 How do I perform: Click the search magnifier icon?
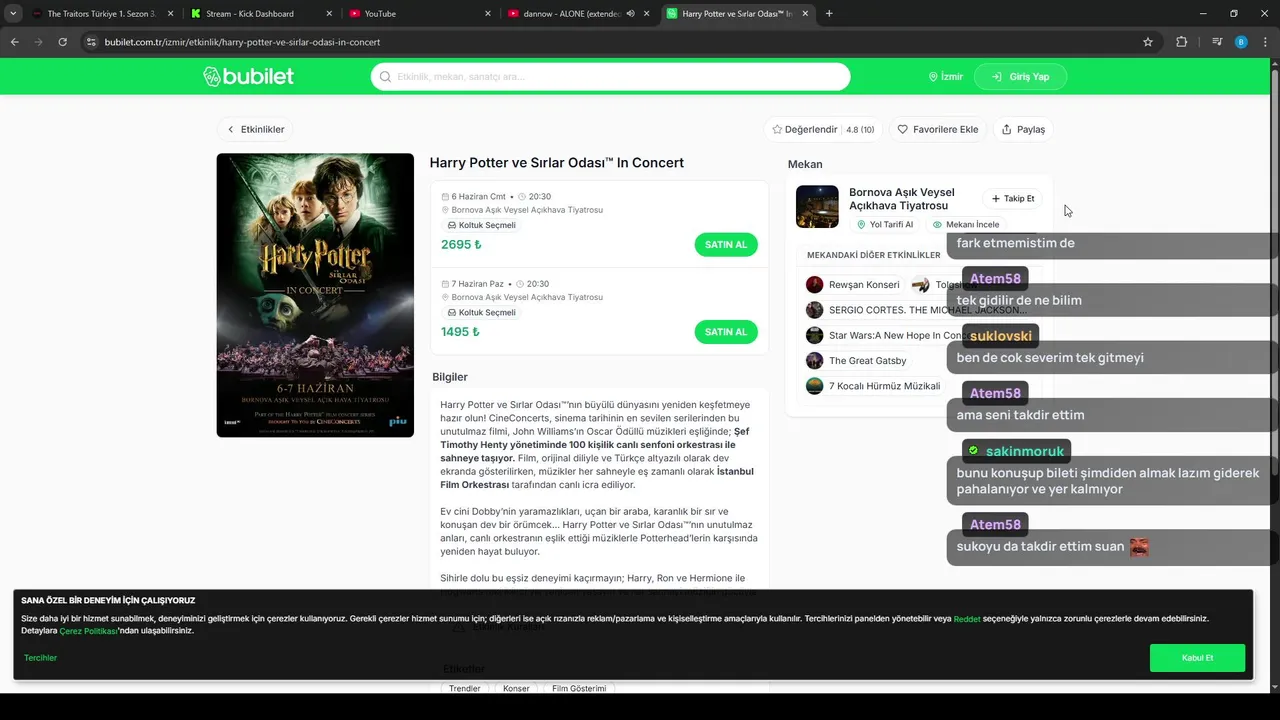[385, 77]
